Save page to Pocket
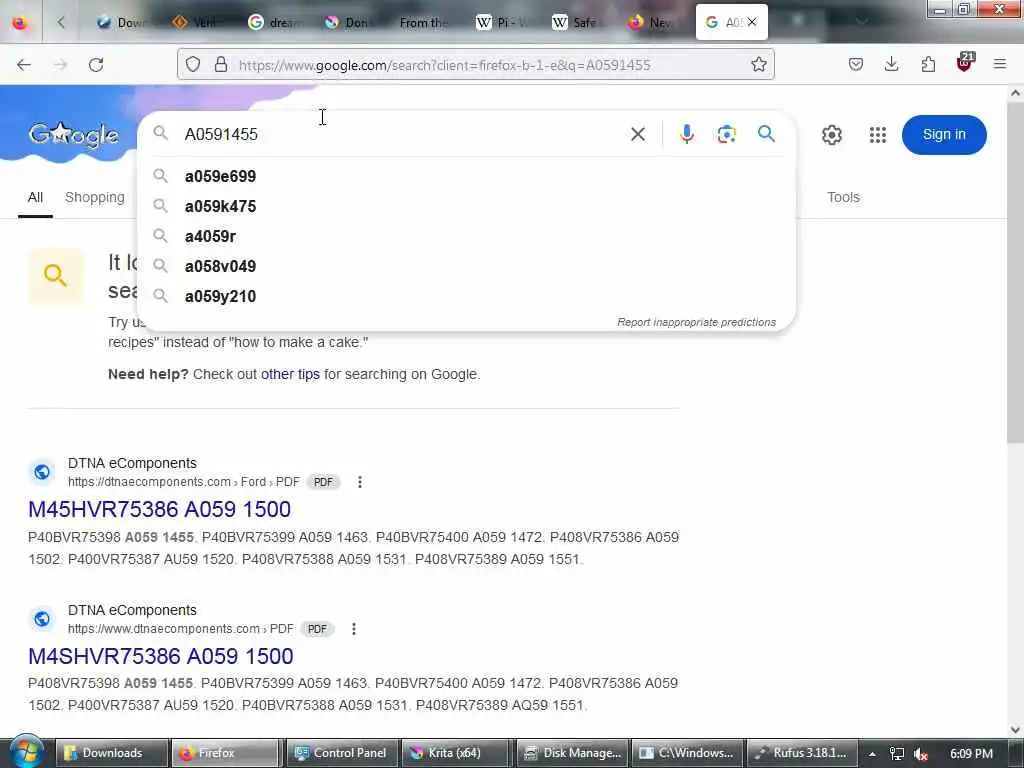 (x=856, y=64)
